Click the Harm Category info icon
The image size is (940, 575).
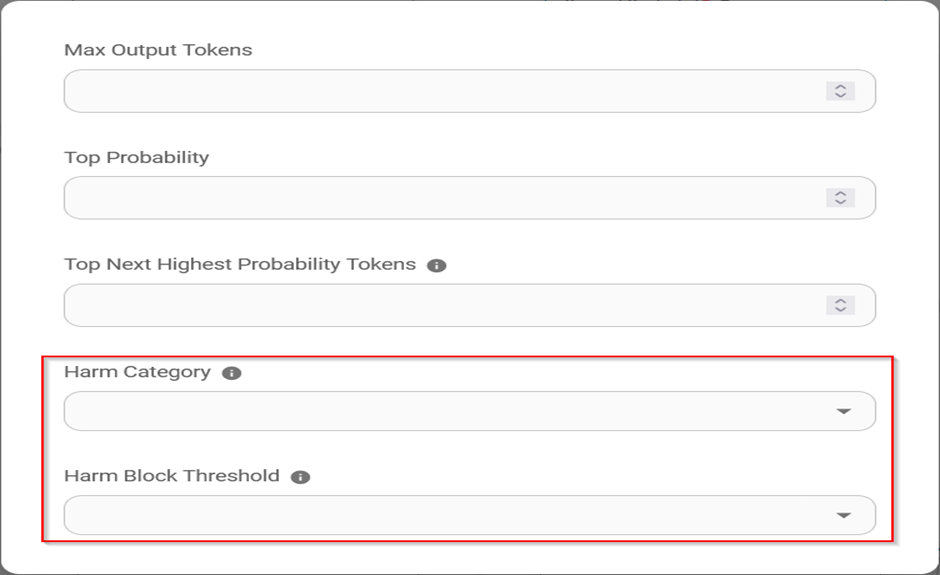[232, 373]
